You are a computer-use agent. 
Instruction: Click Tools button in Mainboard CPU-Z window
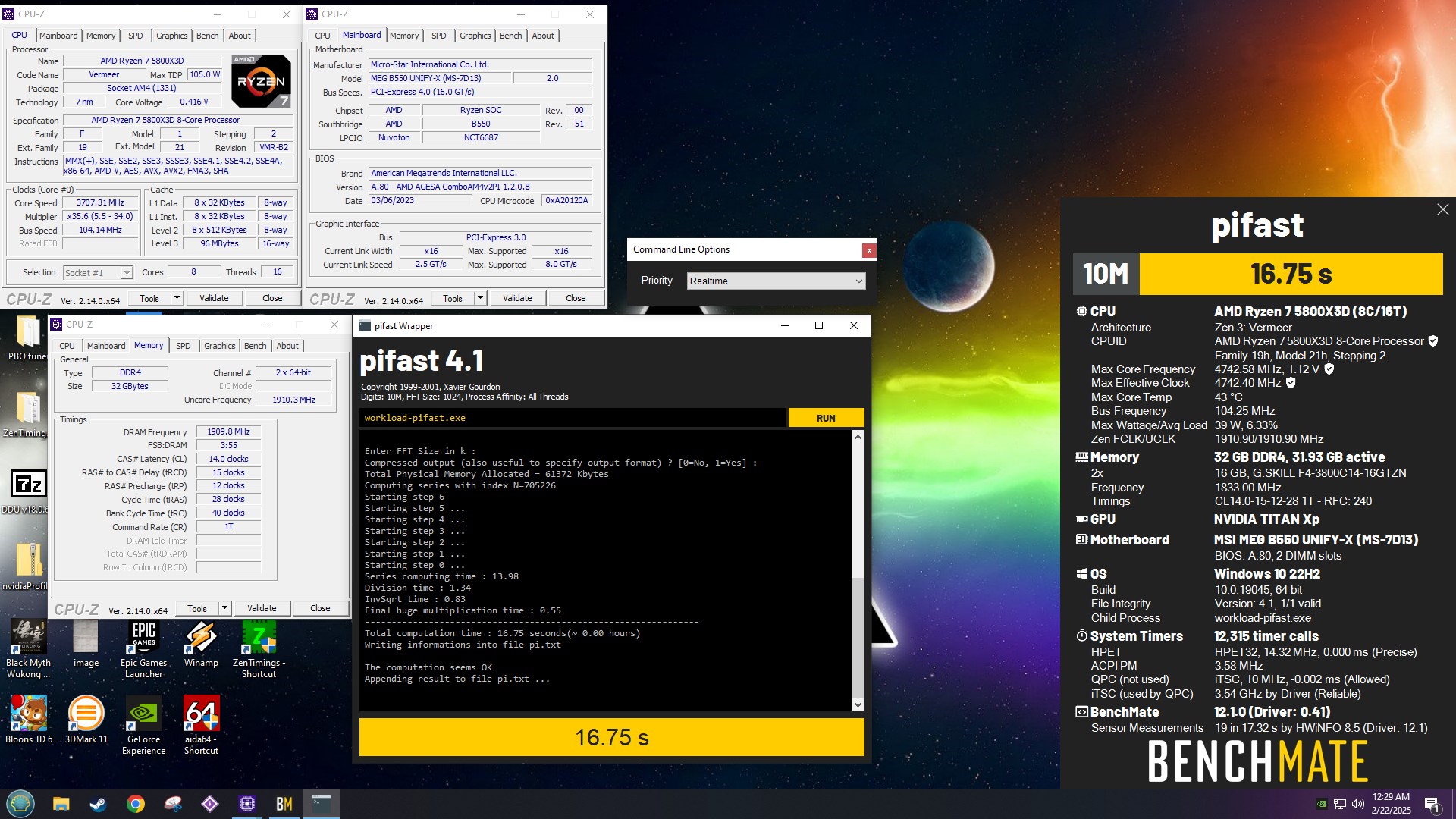click(x=453, y=298)
